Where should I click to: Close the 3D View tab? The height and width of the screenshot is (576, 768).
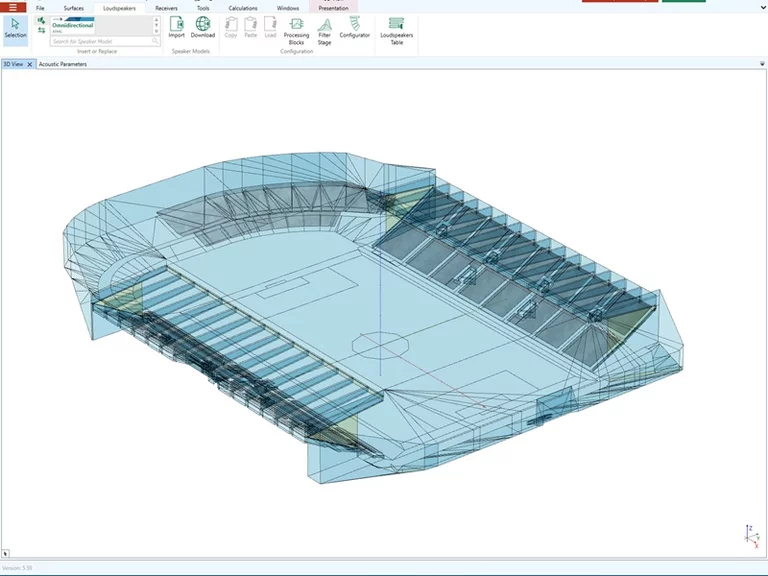[x=30, y=64]
